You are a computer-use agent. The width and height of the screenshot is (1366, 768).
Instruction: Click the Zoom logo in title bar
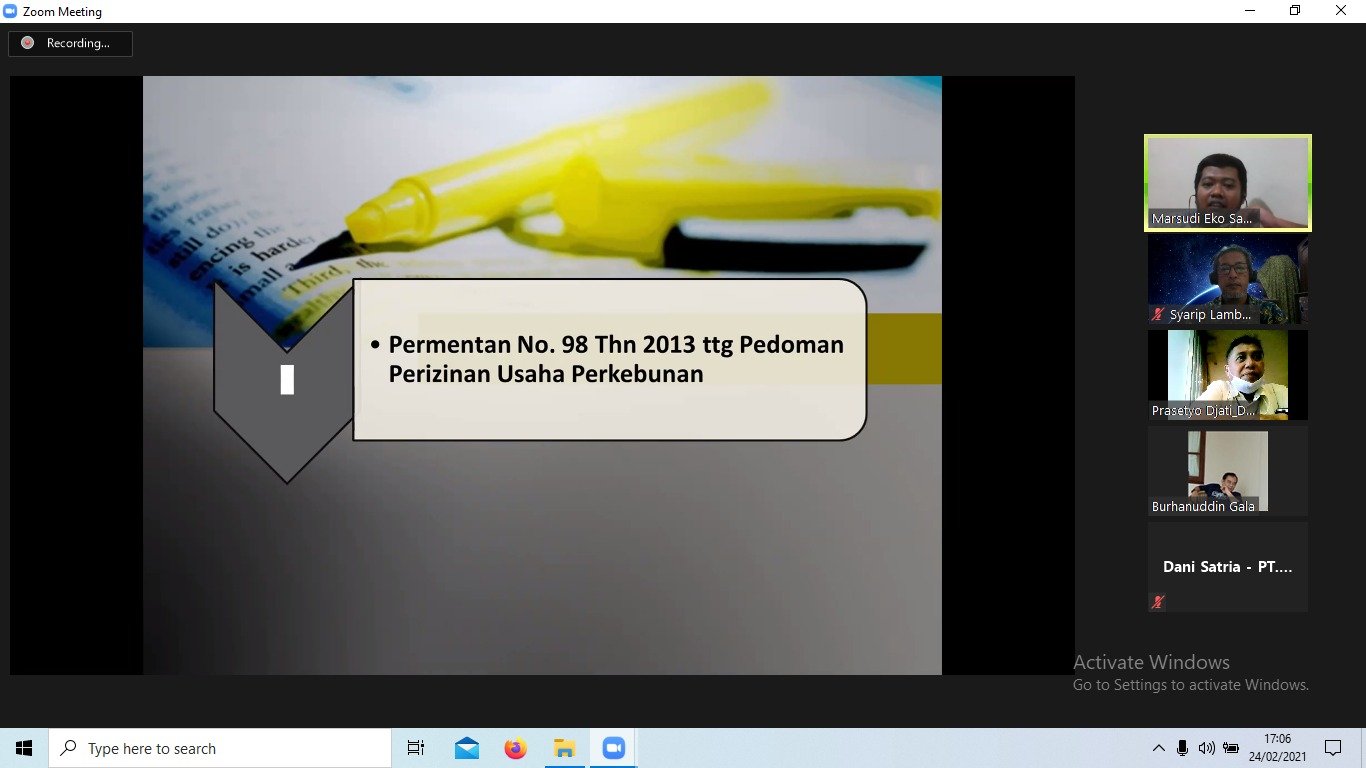point(11,11)
